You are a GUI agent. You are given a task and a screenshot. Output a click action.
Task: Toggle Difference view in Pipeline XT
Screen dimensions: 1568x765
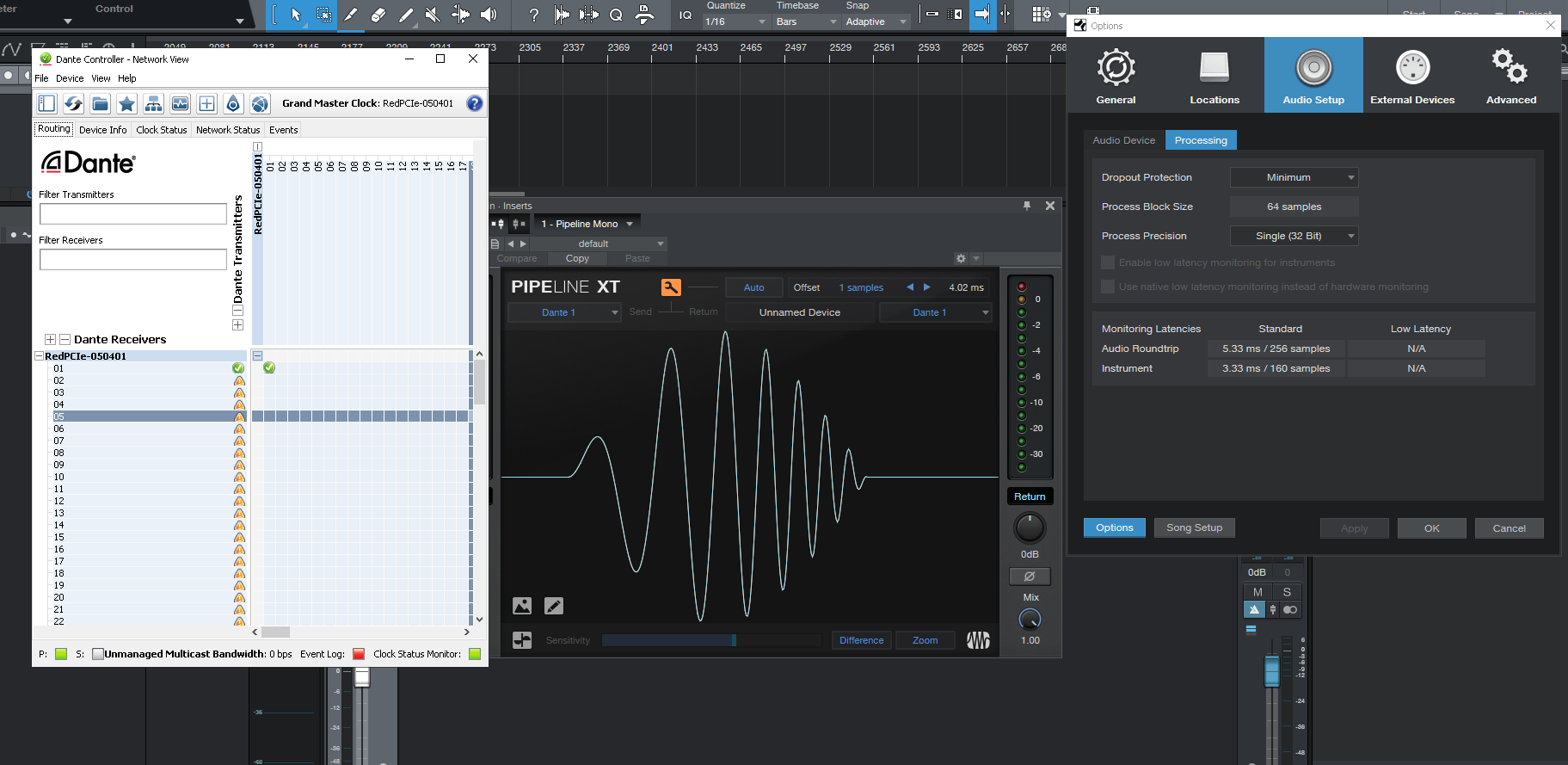(861, 640)
